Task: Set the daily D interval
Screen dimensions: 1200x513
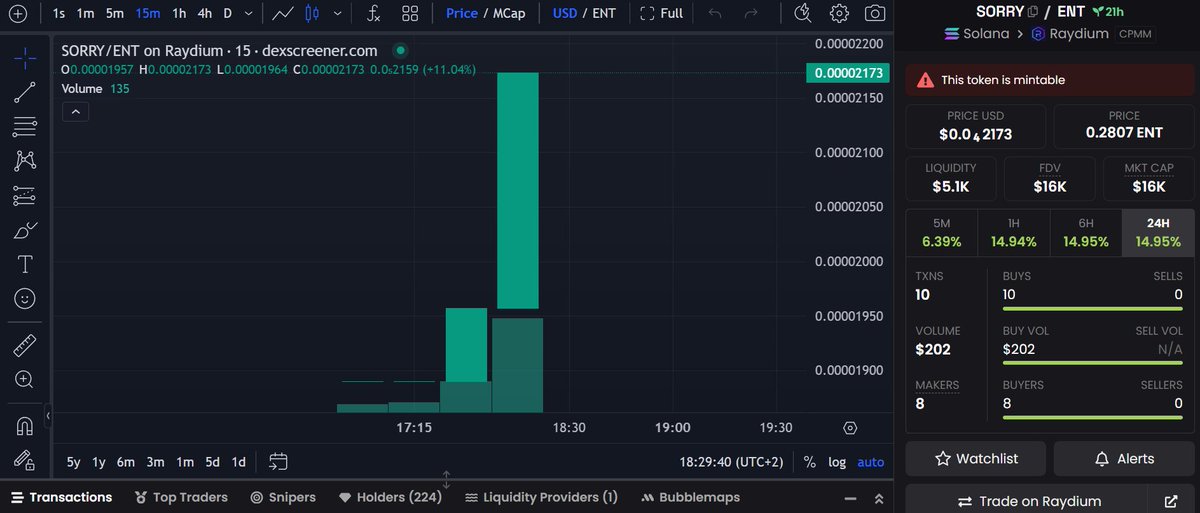Action: (227, 14)
